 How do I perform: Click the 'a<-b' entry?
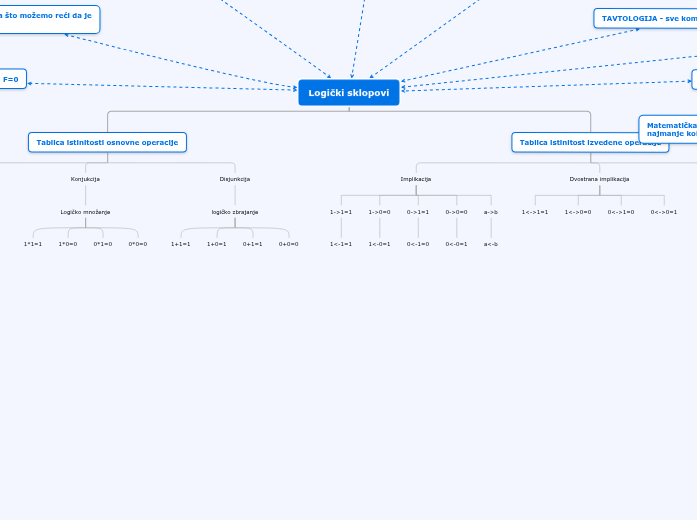pos(491,244)
